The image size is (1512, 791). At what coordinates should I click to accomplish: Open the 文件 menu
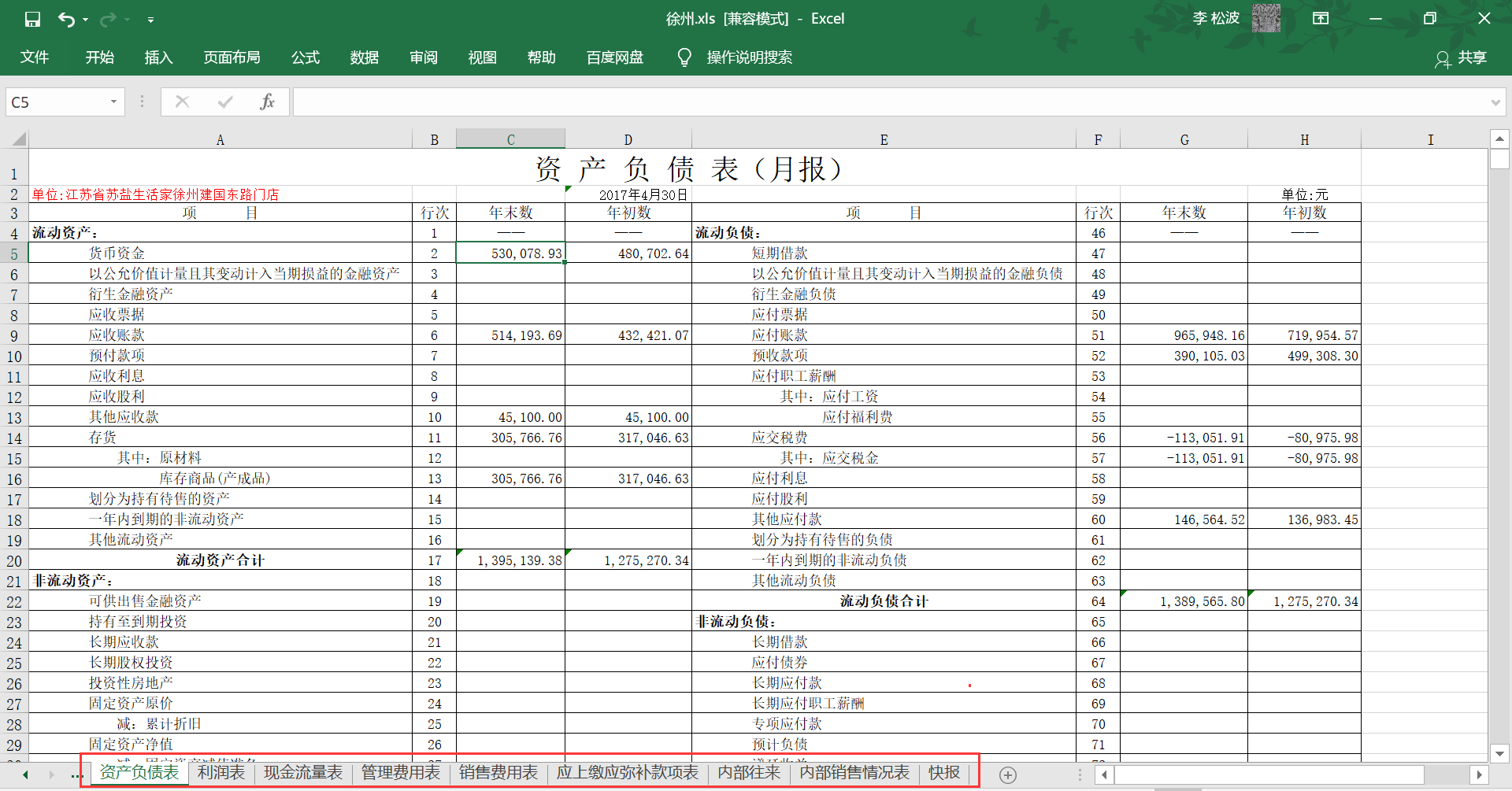[35, 57]
